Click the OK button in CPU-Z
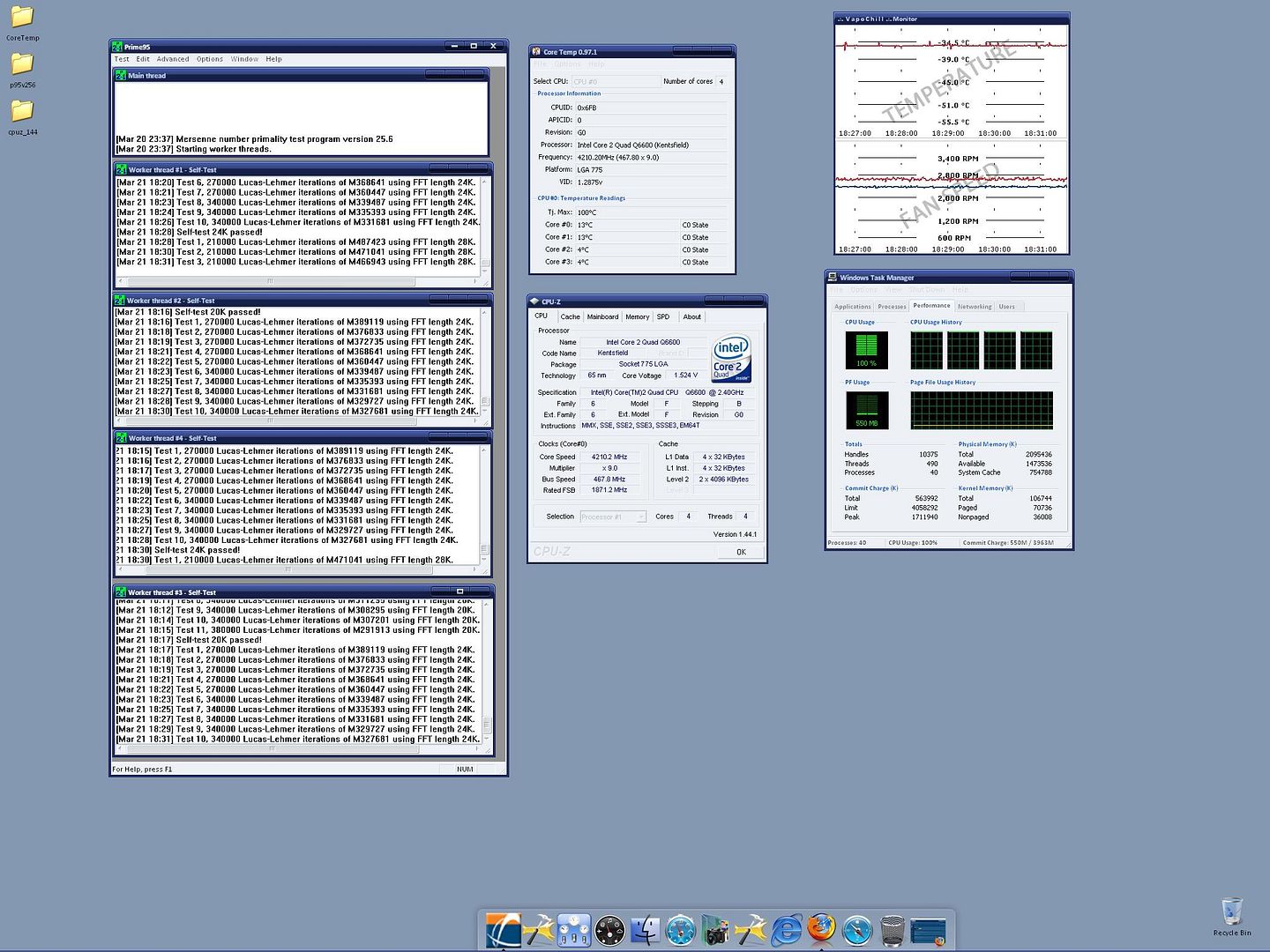The image size is (1270, 952). [741, 552]
